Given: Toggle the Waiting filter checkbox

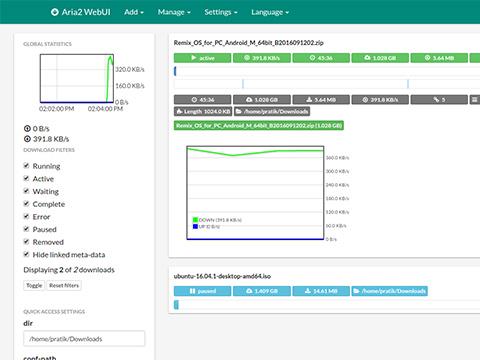Looking at the screenshot, I should coord(26,191).
